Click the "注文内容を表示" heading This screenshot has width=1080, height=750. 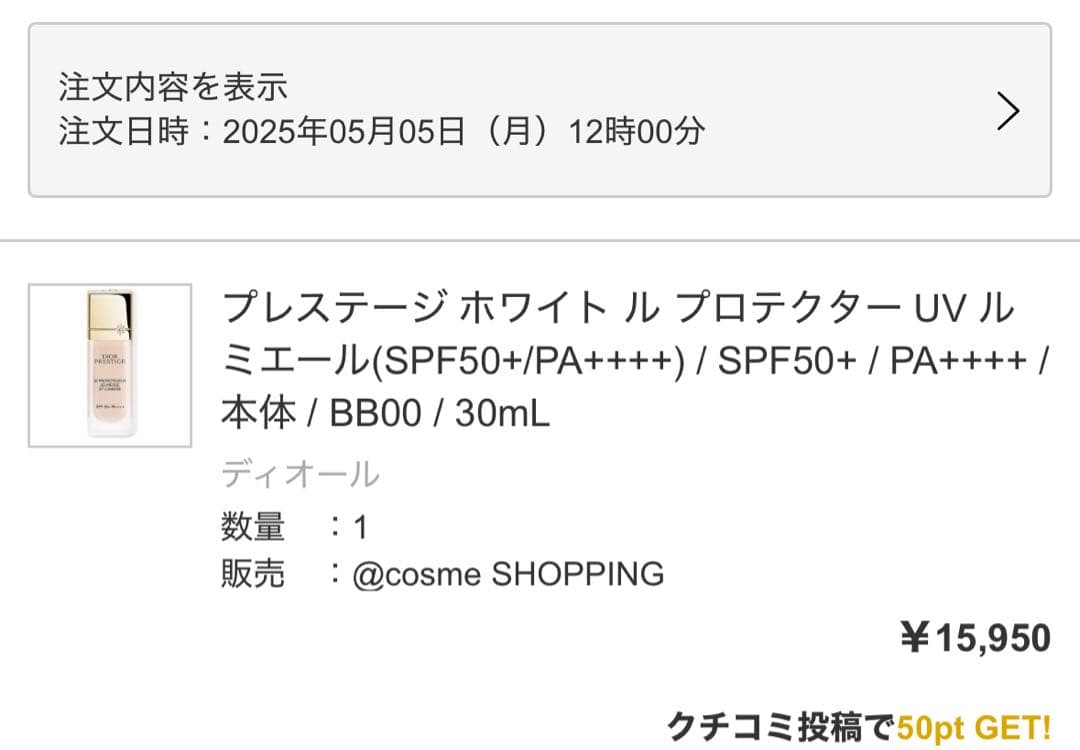173,87
